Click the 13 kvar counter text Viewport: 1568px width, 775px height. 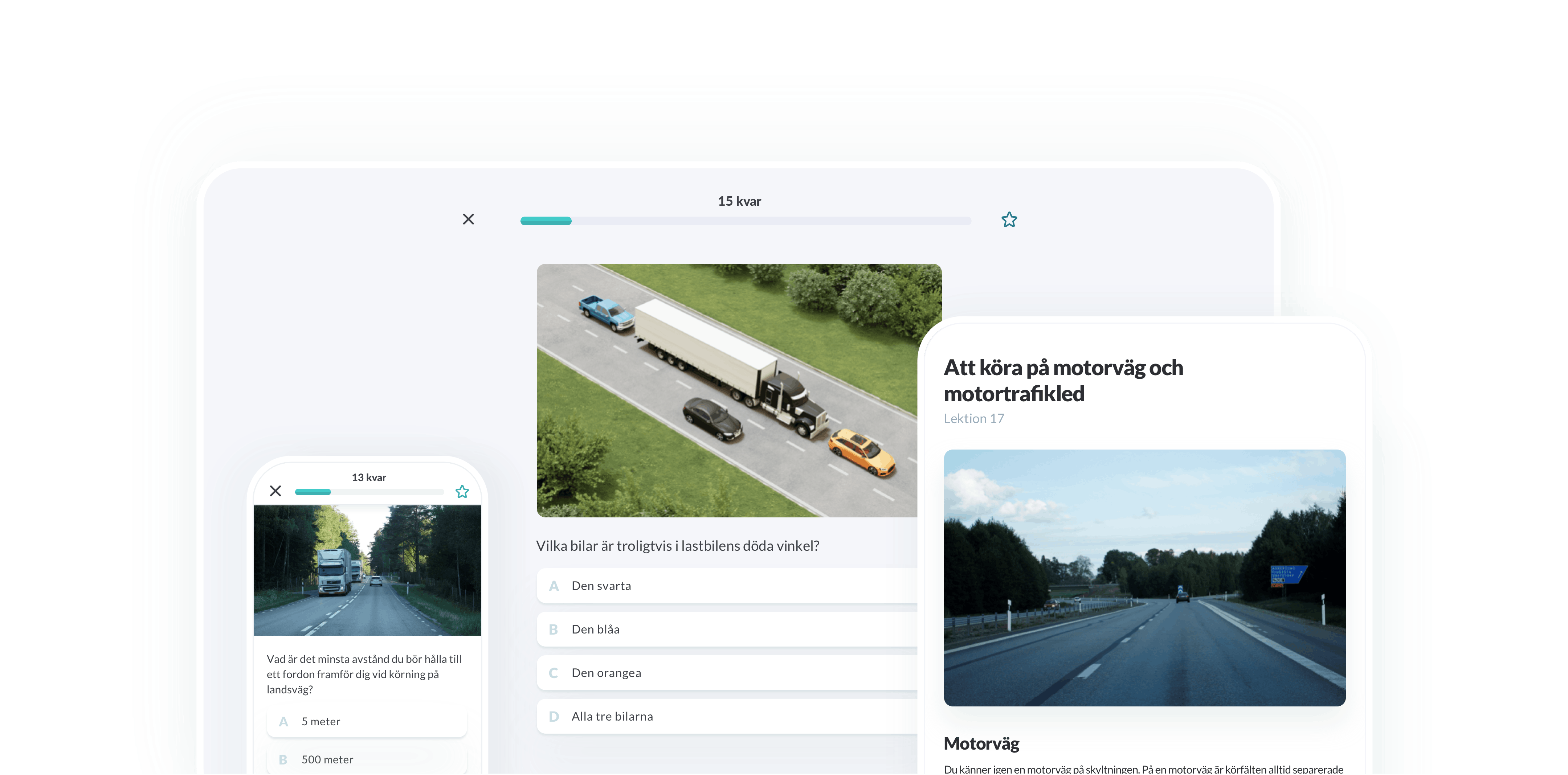click(x=369, y=477)
